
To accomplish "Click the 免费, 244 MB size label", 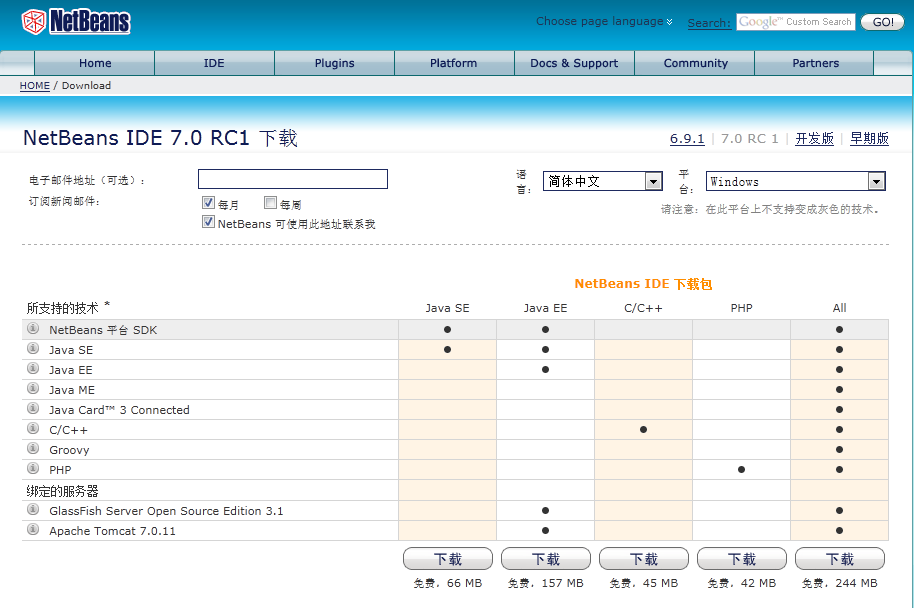I will tap(839, 583).
